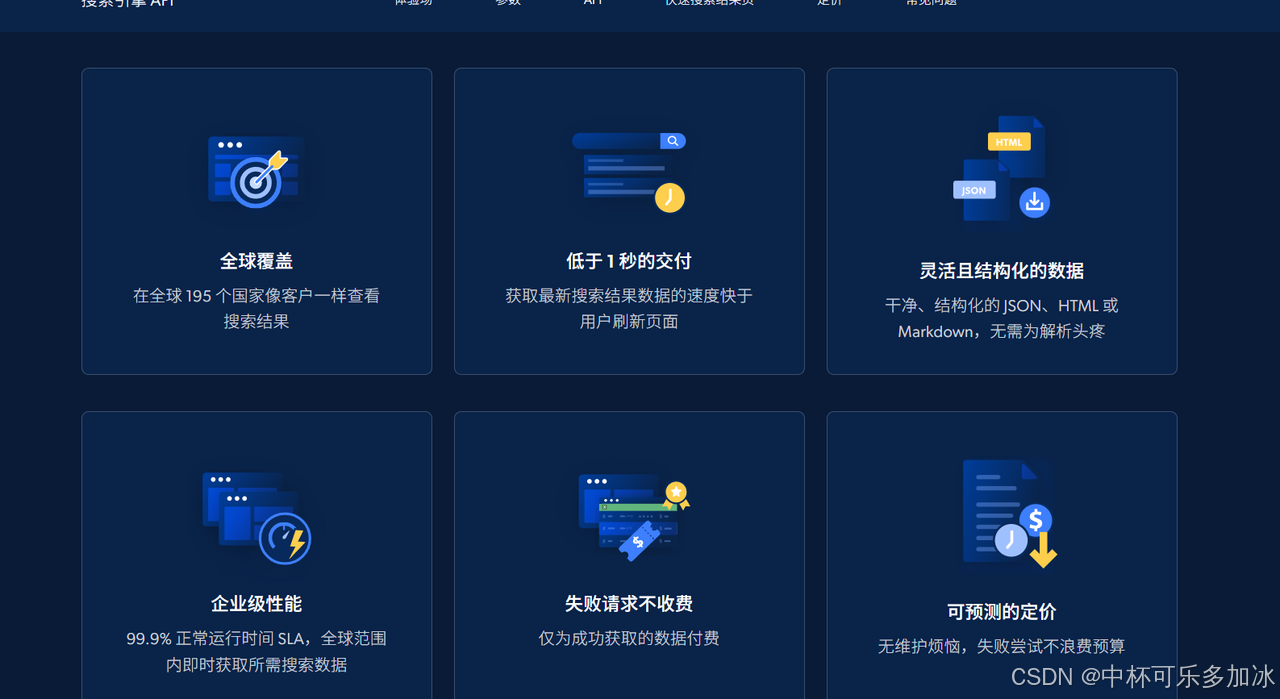Click the text 获取最新搜索结果数据的速度快于用户刷新页面
Viewport: 1280px width, 699px height.
(629, 309)
